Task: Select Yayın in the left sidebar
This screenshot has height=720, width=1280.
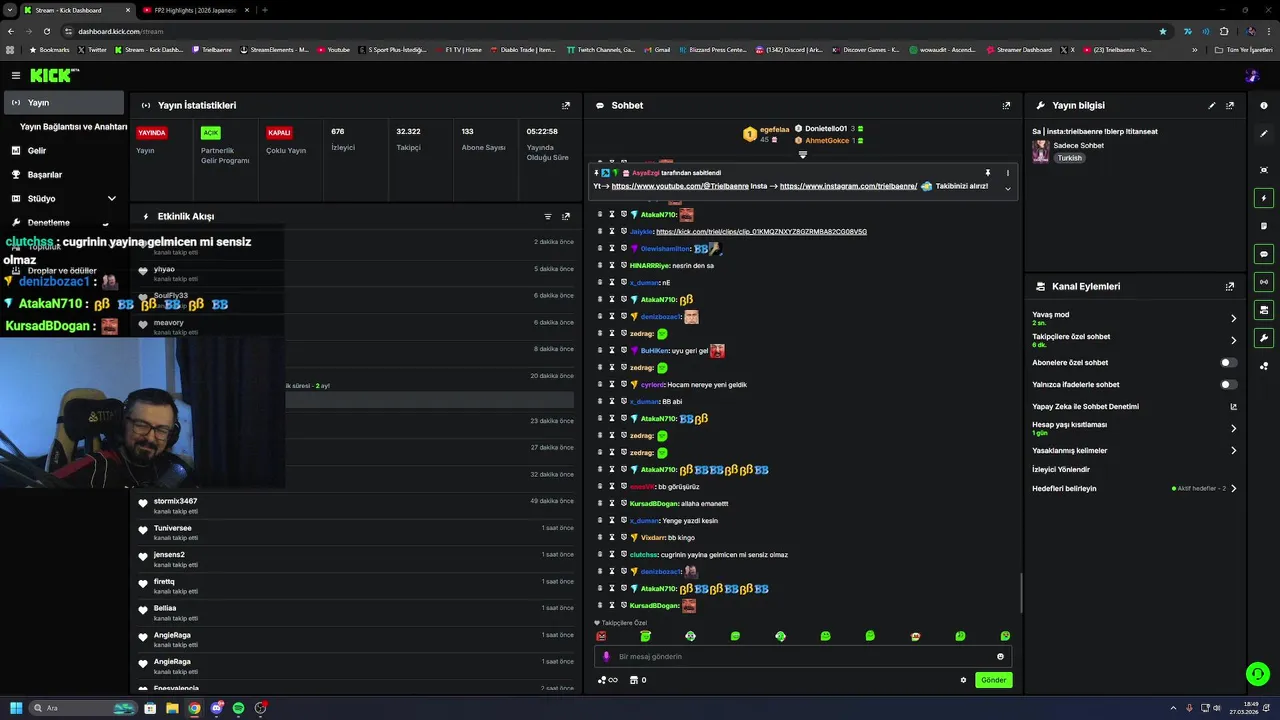Action: 62,103
